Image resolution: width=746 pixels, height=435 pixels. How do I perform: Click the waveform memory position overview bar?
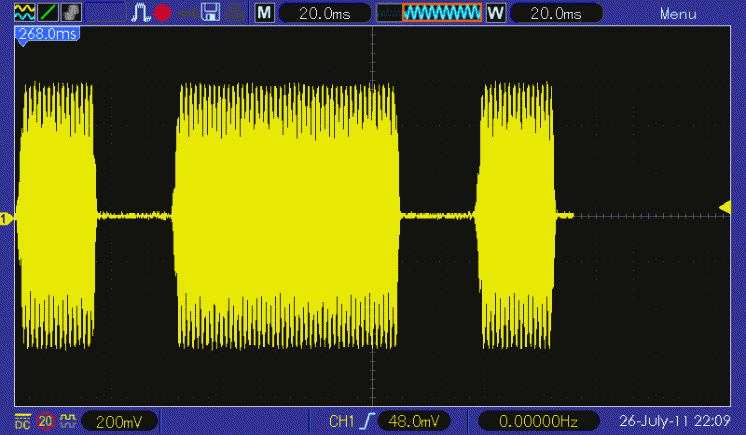430,14
